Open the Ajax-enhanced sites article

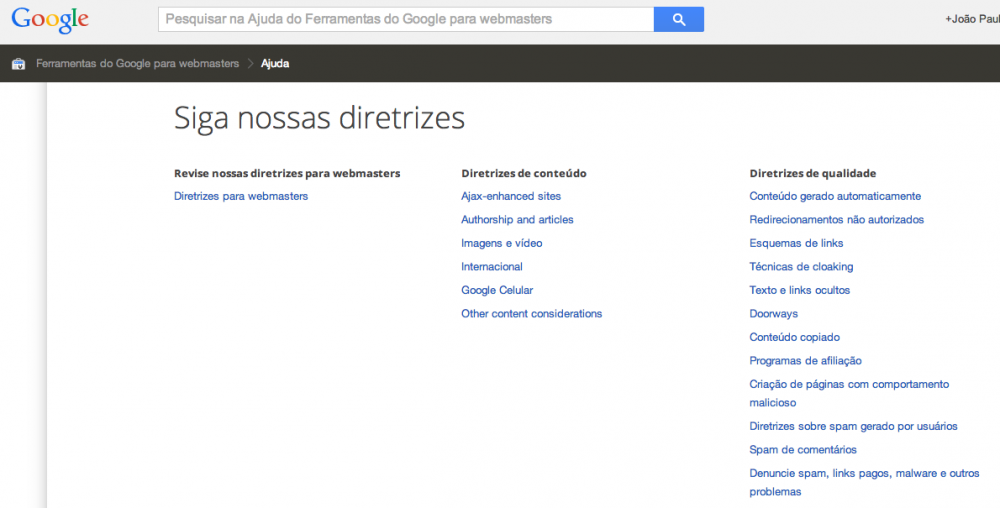pyautogui.click(x=511, y=196)
